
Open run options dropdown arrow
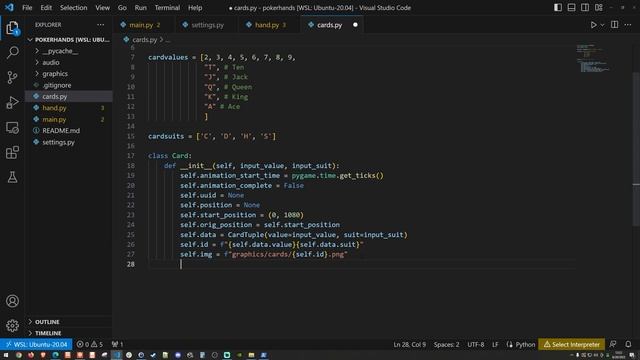602,25
